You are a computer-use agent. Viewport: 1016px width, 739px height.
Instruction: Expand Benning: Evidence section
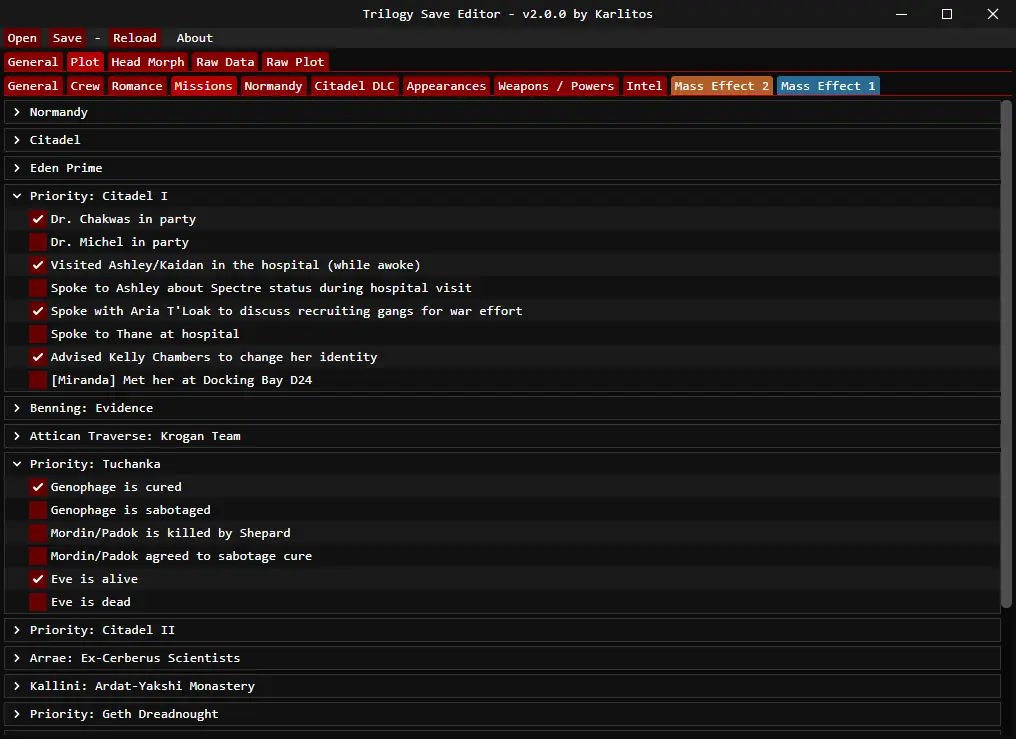pyautogui.click(x=502, y=408)
